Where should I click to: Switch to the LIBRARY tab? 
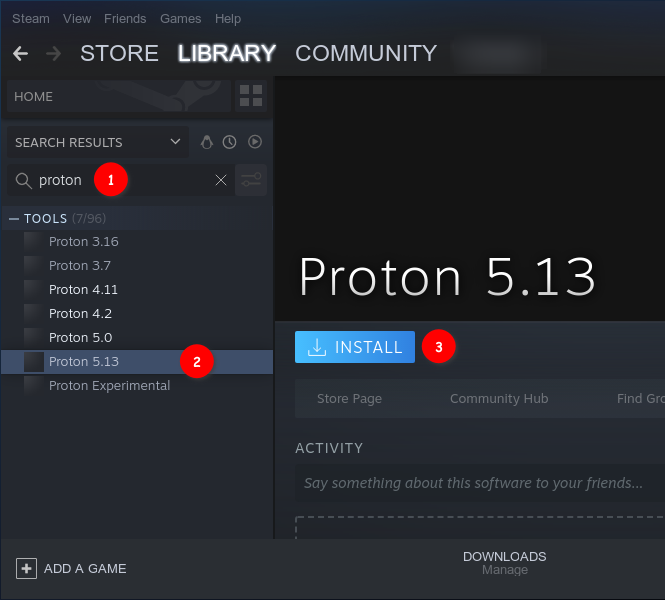coord(227,53)
